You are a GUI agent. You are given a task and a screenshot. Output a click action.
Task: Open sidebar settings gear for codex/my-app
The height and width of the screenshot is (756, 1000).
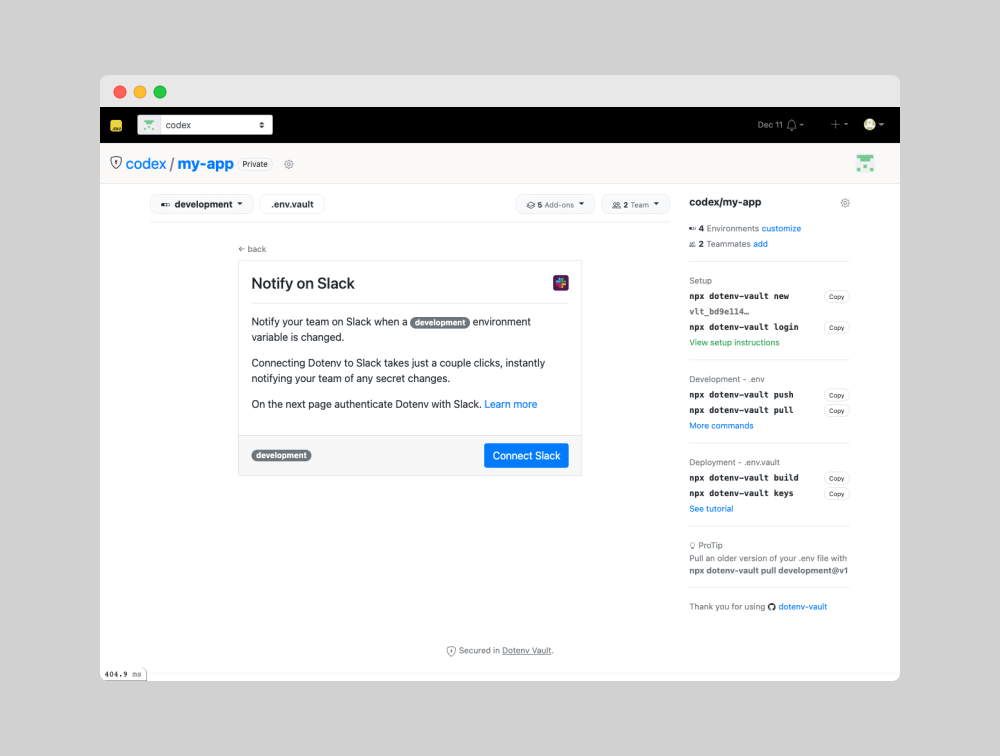coord(845,203)
